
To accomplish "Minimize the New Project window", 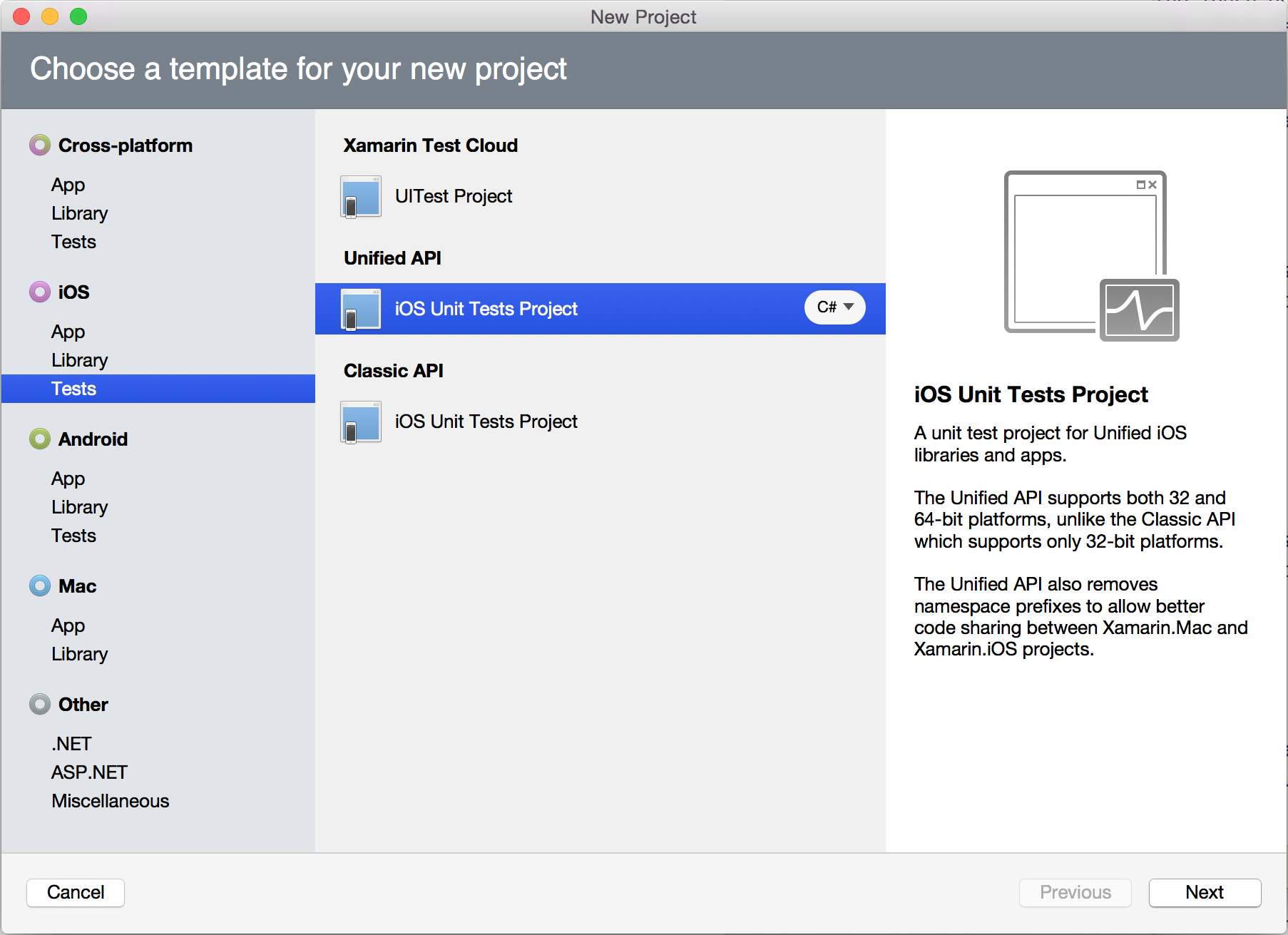I will coord(50,16).
